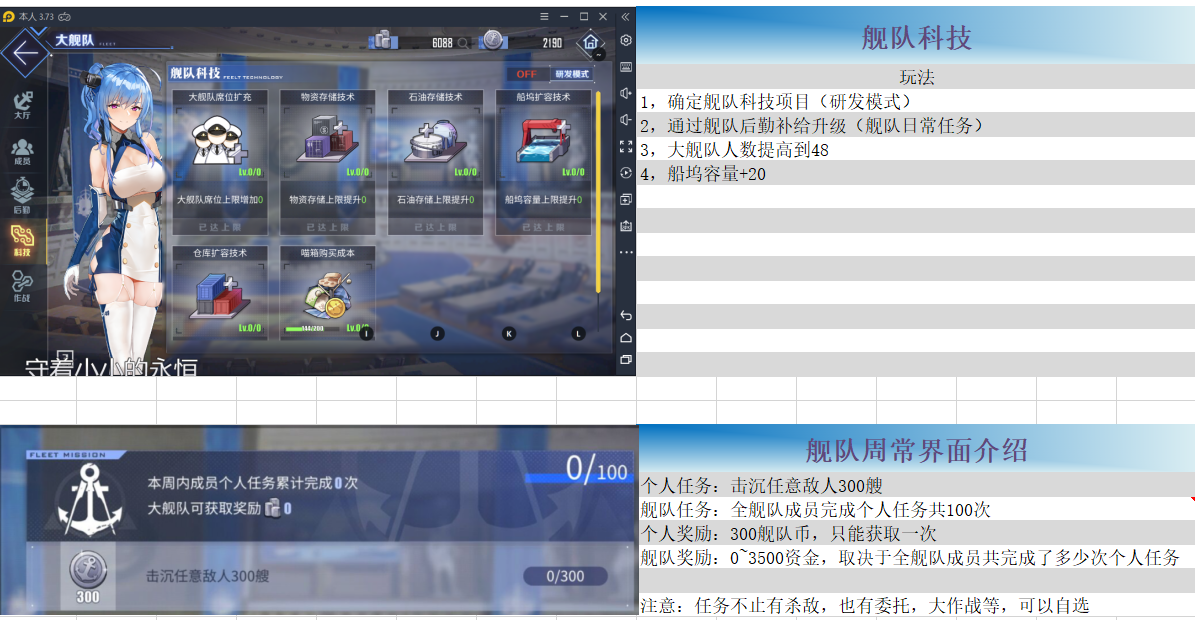Select the 喵箱购买成本 coin icon

[x=328, y=297]
